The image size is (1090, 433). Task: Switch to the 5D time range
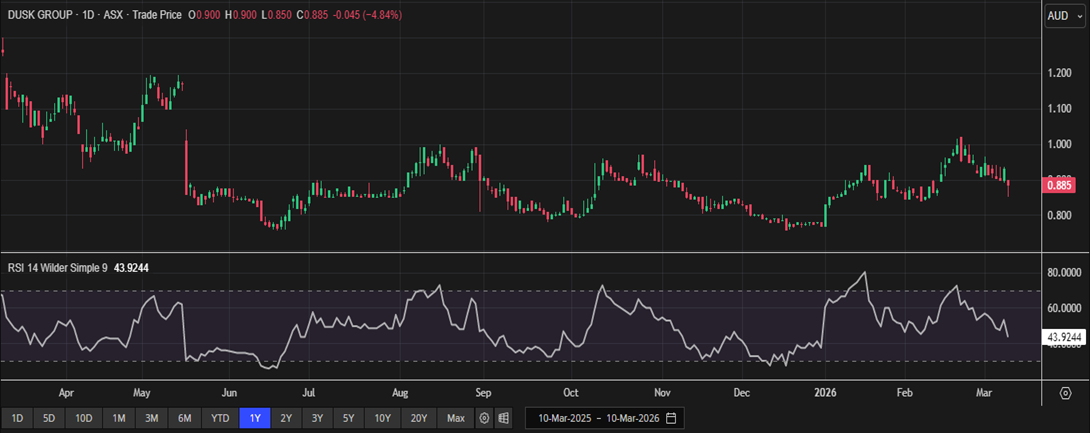[x=51, y=417]
